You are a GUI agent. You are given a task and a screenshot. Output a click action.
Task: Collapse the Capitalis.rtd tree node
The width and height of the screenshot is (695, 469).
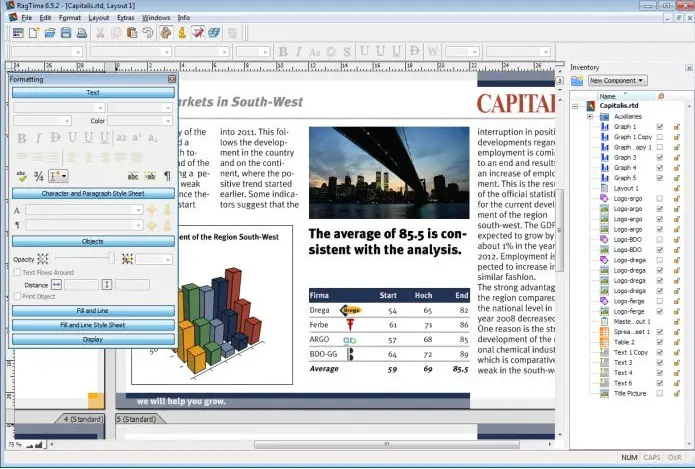[575, 106]
